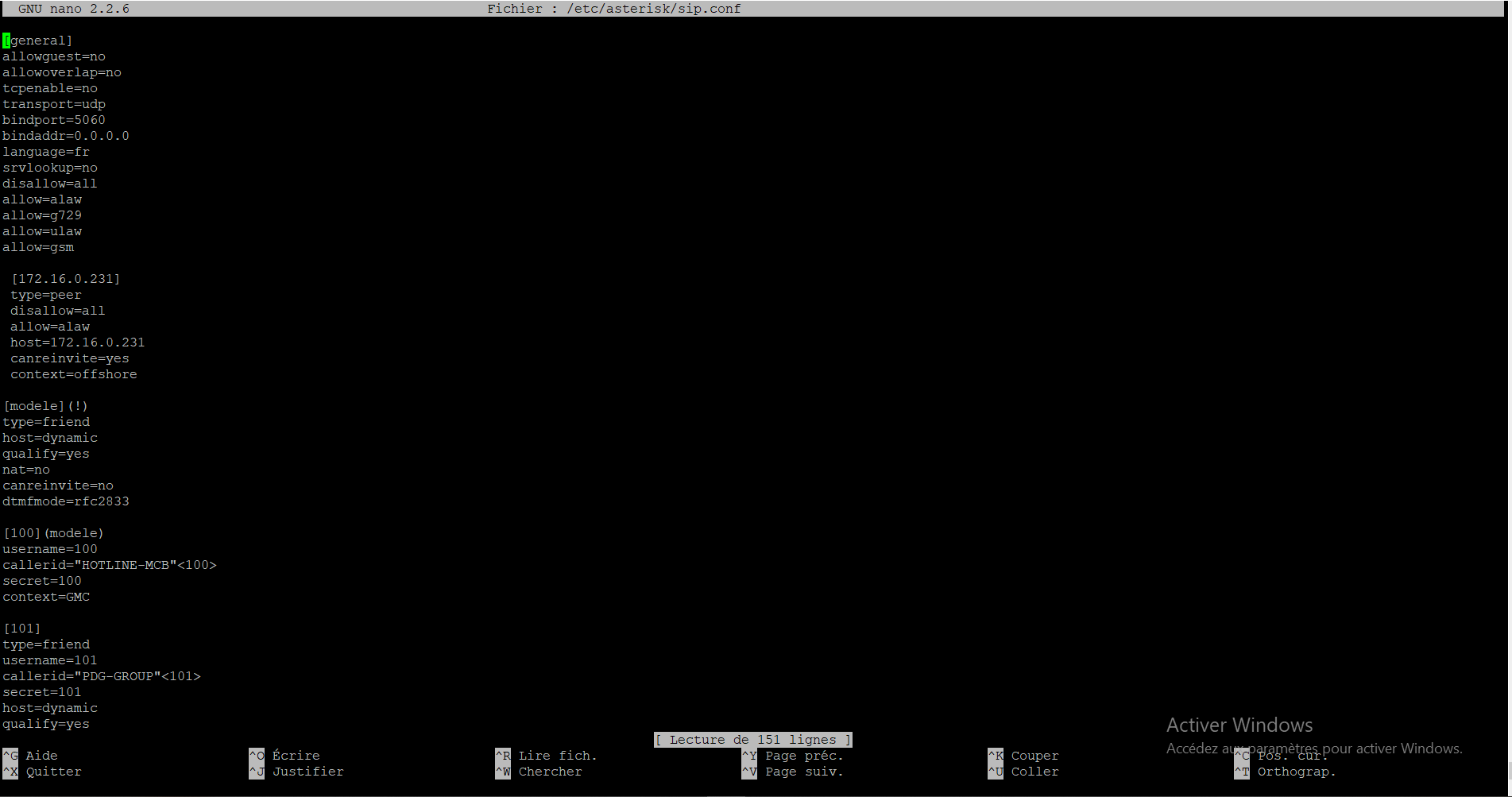The height and width of the screenshot is (797, 1512).
Task: Select the ^U Coller shortcut
Action: click(x=1023, y=772)
